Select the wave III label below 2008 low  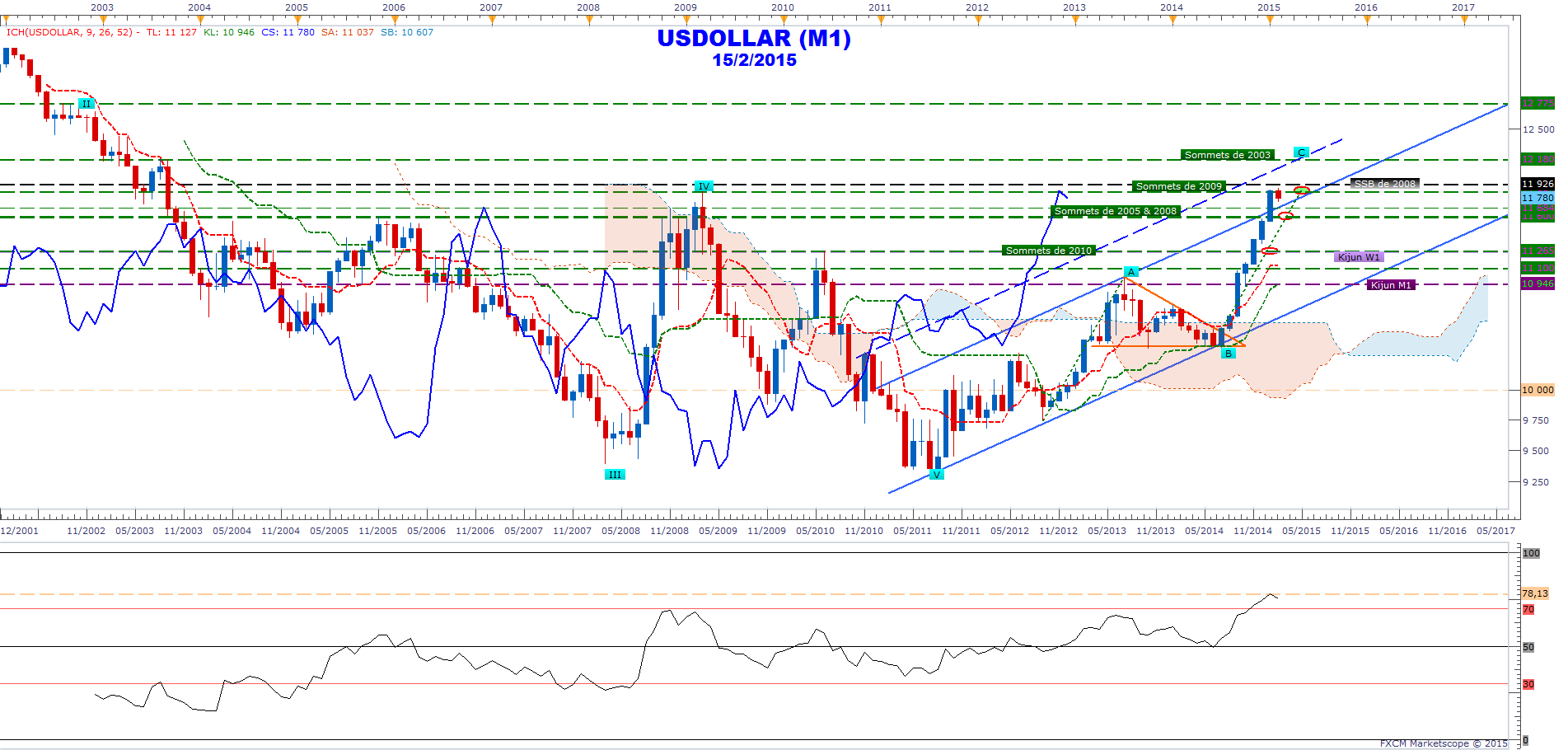[615, 475]
